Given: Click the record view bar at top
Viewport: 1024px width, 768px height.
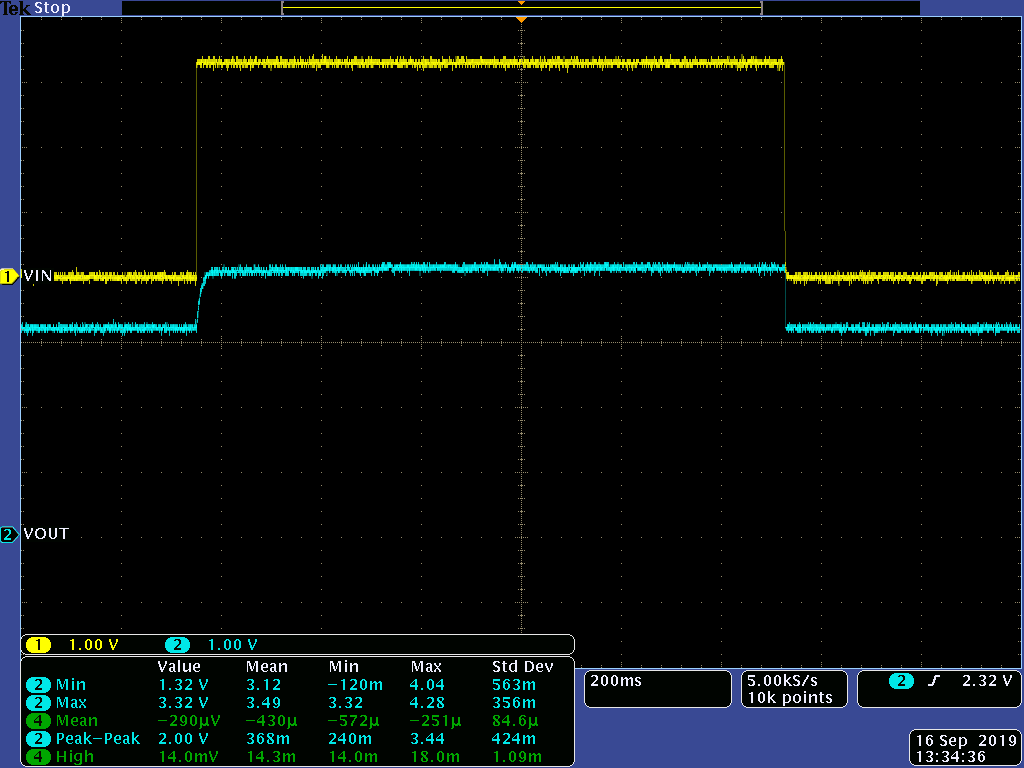Looking at the screenshot, I should (x=521, y=8).
